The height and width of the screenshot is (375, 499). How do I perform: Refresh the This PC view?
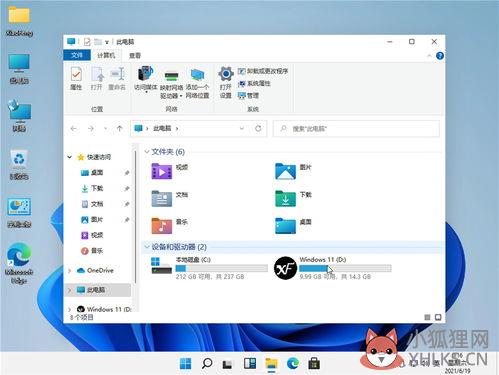pyautogui.click(x=258, y=128)
